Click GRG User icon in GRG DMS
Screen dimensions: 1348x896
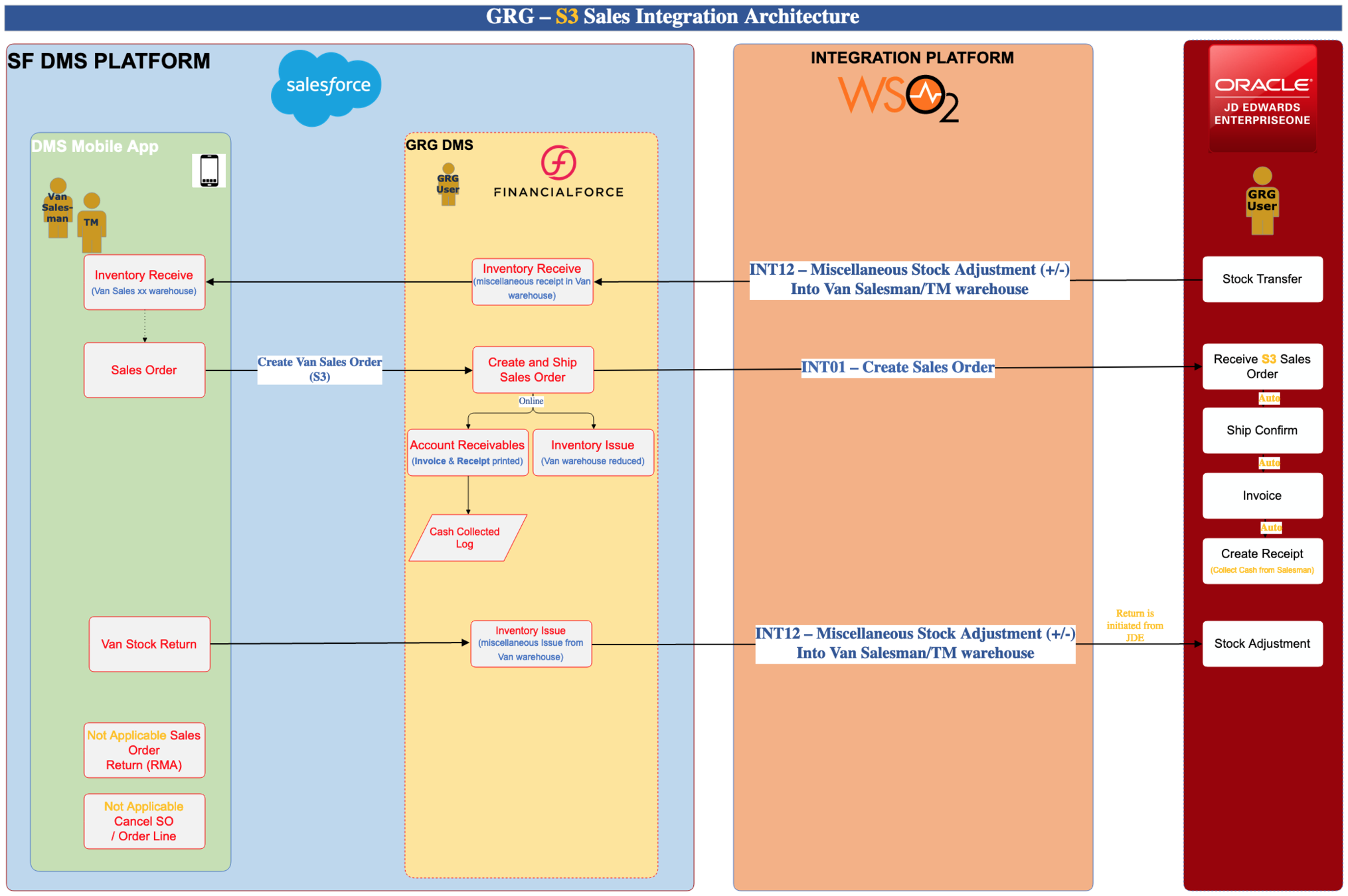coord(448,184)
